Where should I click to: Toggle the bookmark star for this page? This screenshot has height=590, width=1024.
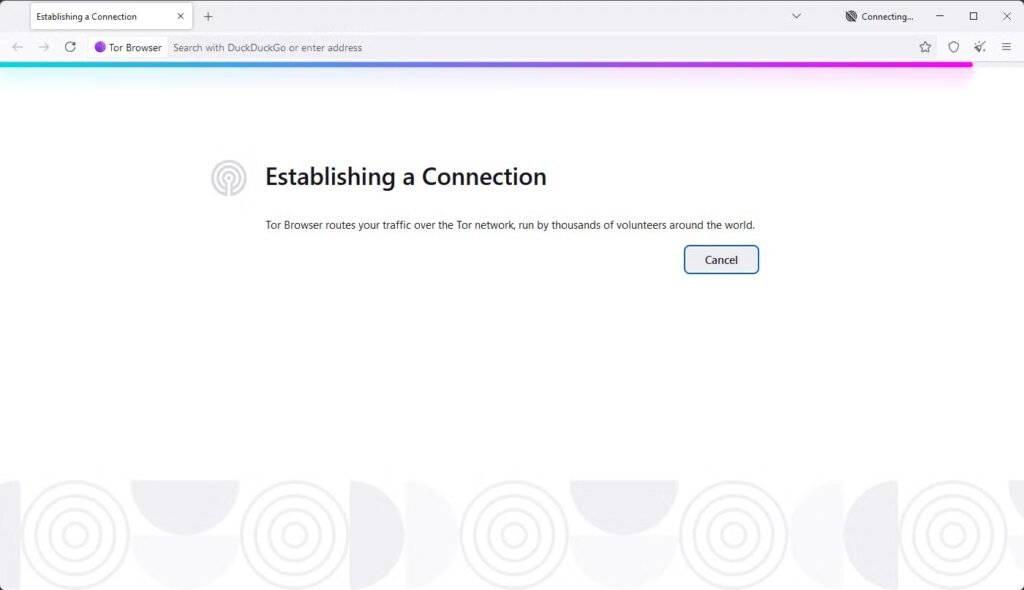tap(925, 47)
